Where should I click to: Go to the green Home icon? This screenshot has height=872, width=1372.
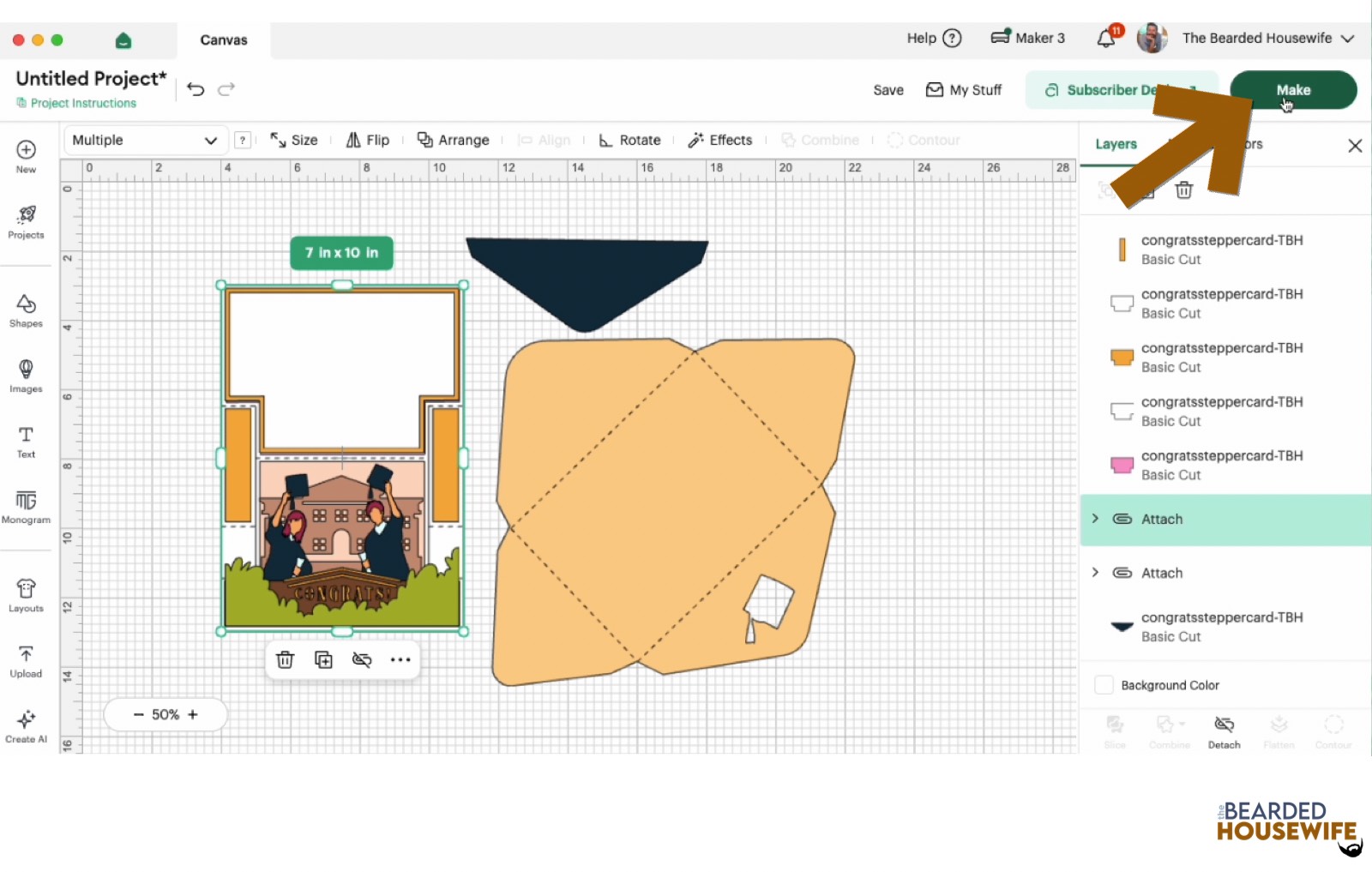123,40
